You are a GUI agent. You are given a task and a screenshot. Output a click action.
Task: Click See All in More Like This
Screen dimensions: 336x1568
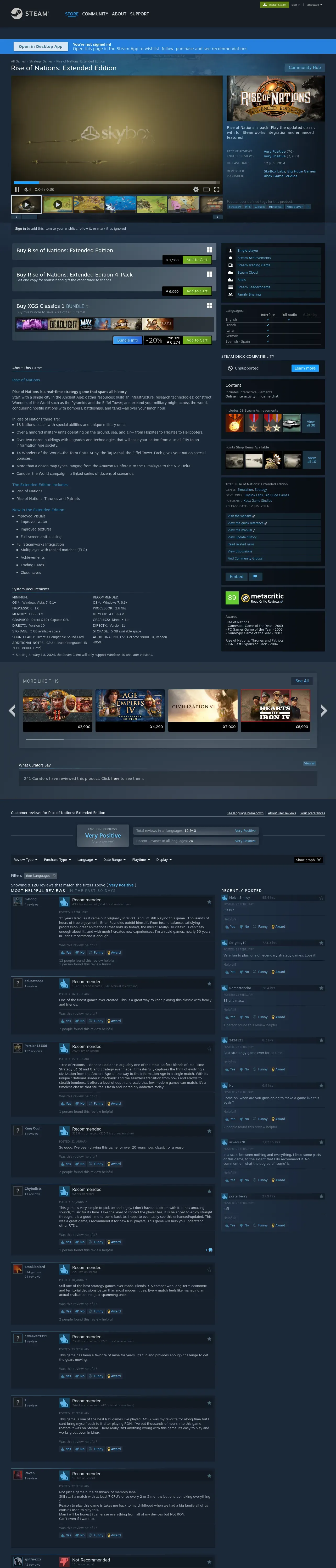point(302,681)
